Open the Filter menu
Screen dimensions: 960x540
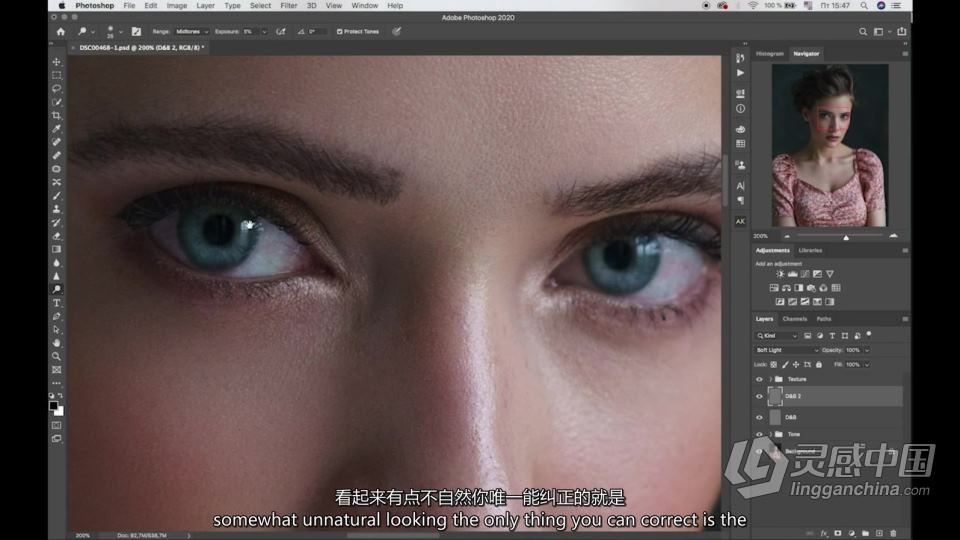click(x=288, y=6)
